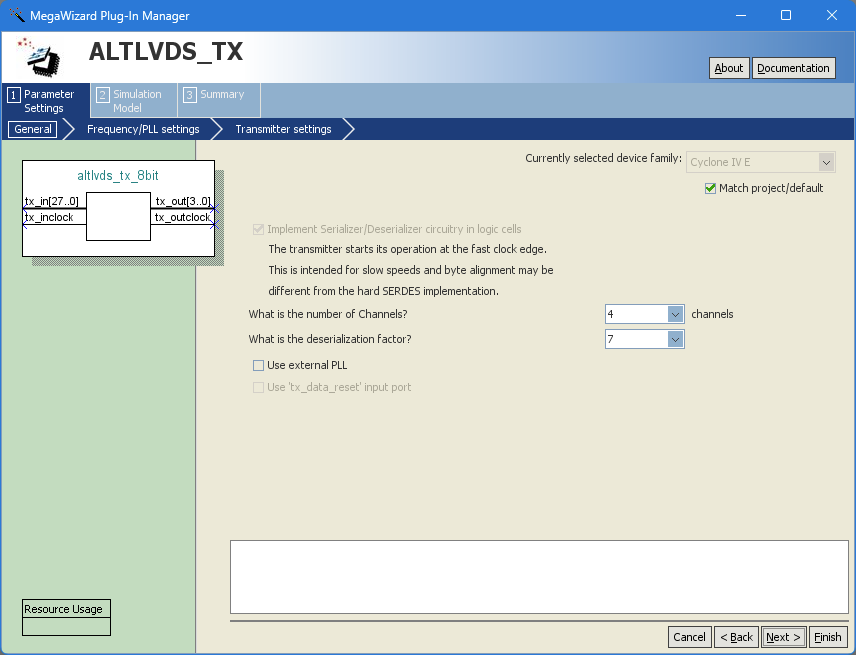Expand the number of Channels dropdown arrow
The image size is (856, 655).
pos(675,314)
